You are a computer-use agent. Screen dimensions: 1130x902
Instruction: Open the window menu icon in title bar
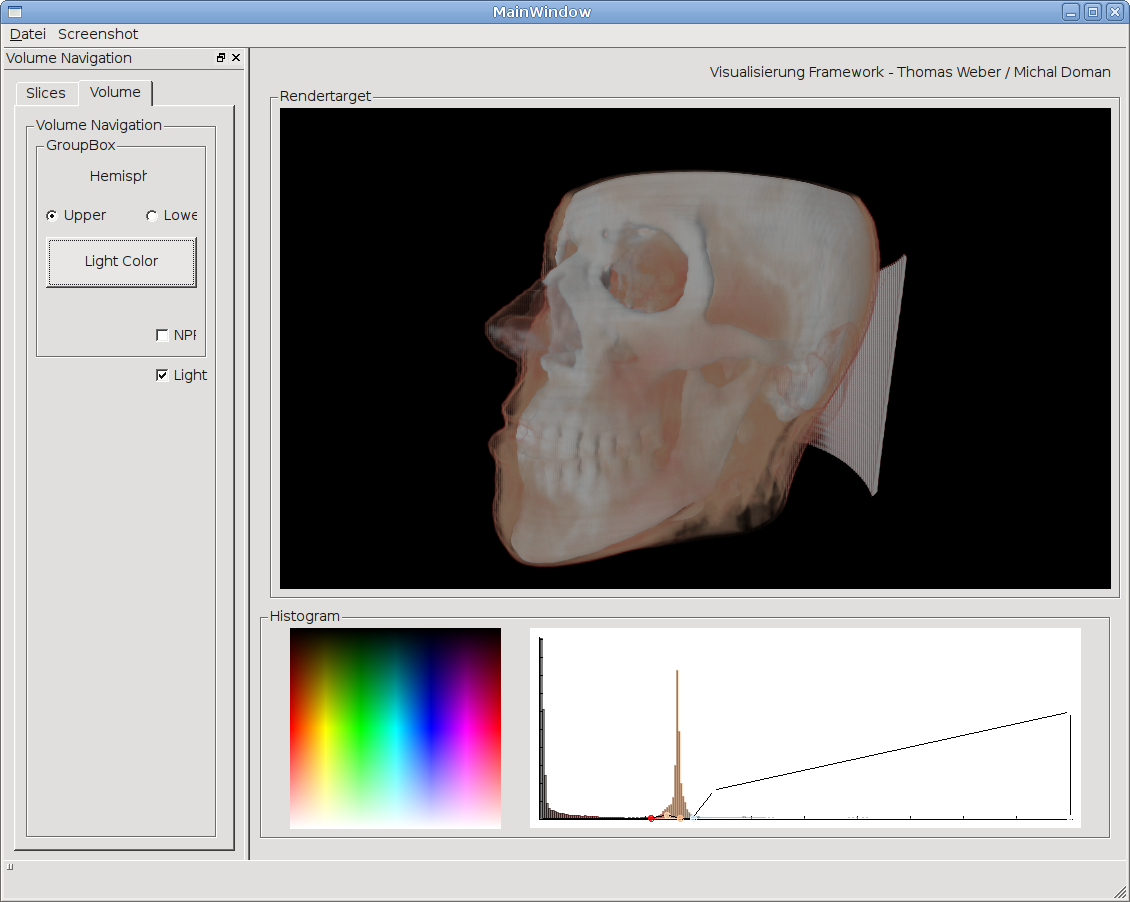point(14,12)
